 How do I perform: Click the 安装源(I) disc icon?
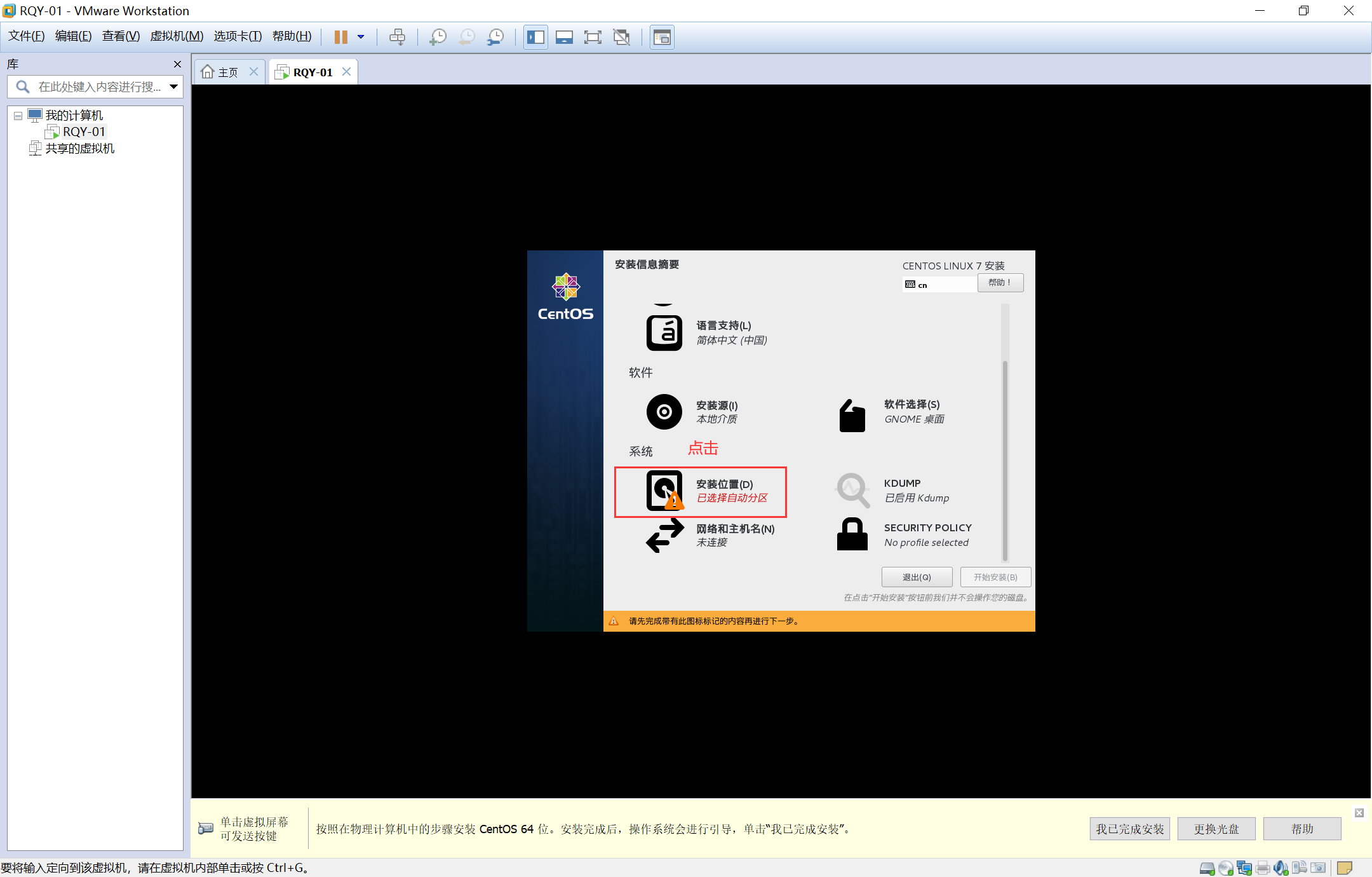(664, 412)
